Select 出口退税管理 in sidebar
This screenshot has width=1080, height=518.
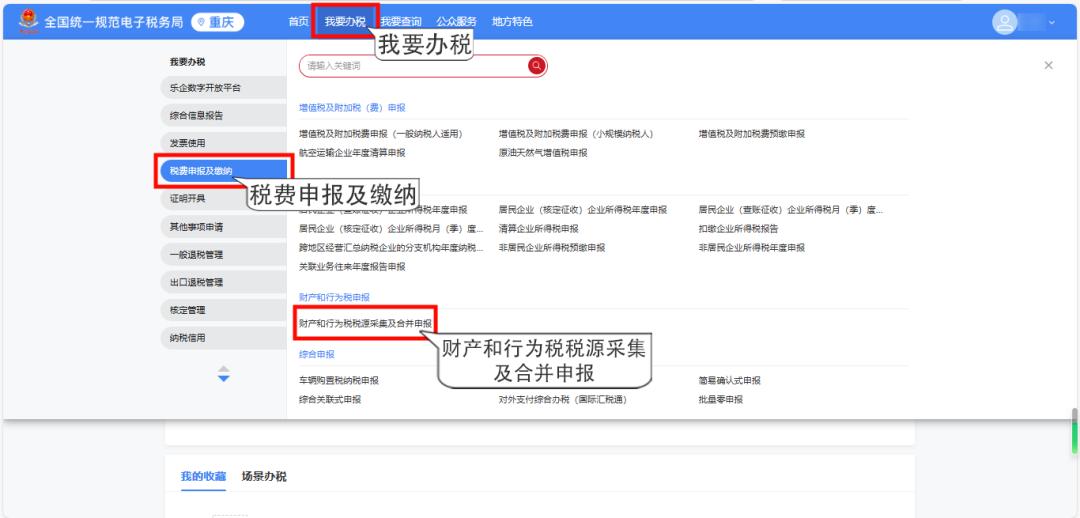tap(223, 282)
